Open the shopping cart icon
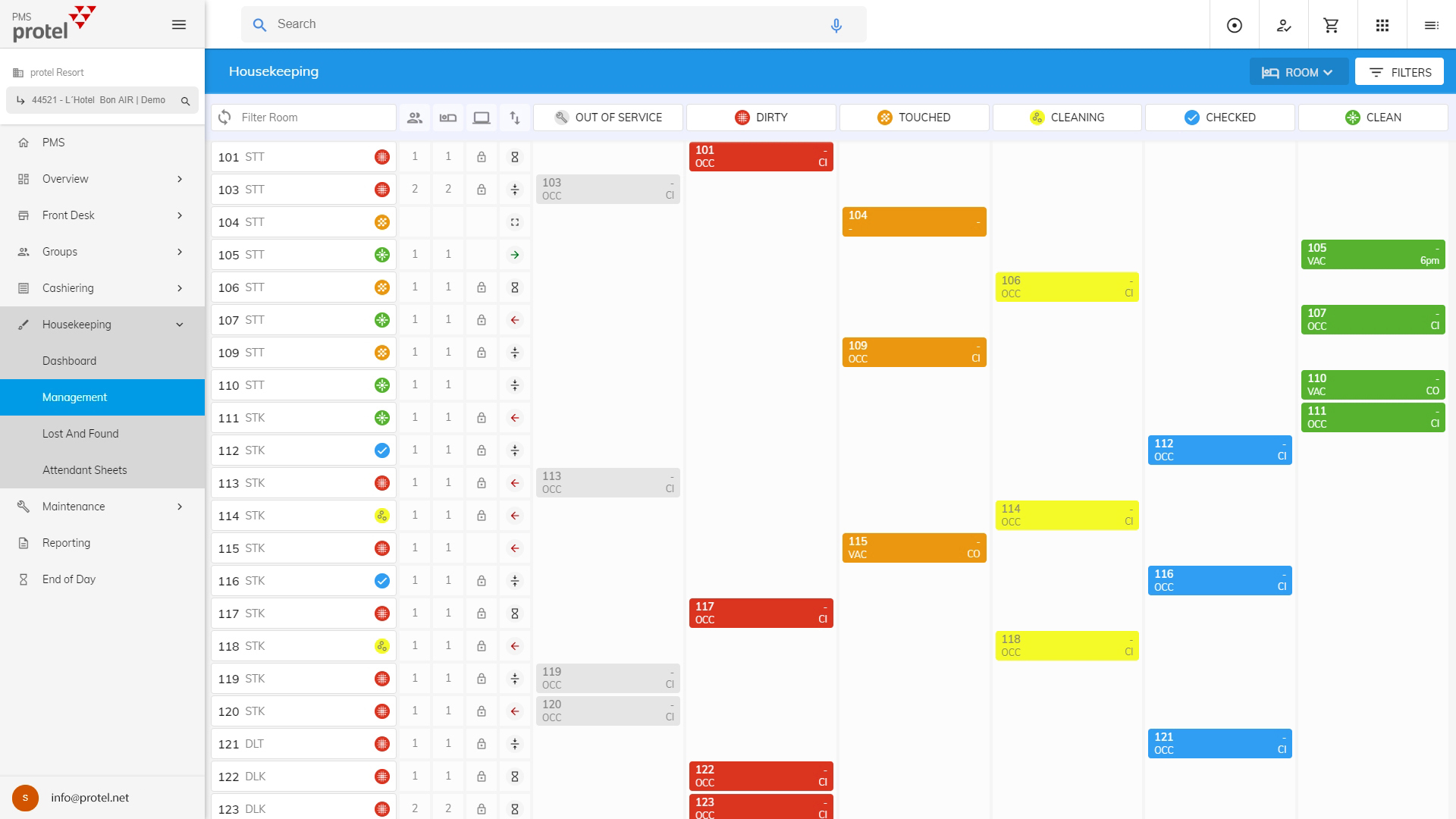The height and width of the screenshot is (819, 1456). pyautogui.click(x=1331, y=25)
